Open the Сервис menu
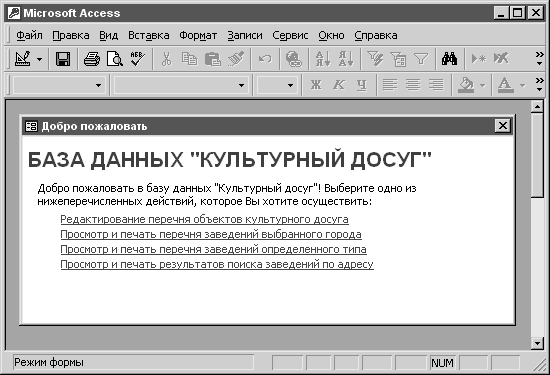Viewport: 550px width, 375px height. [290, 35]
